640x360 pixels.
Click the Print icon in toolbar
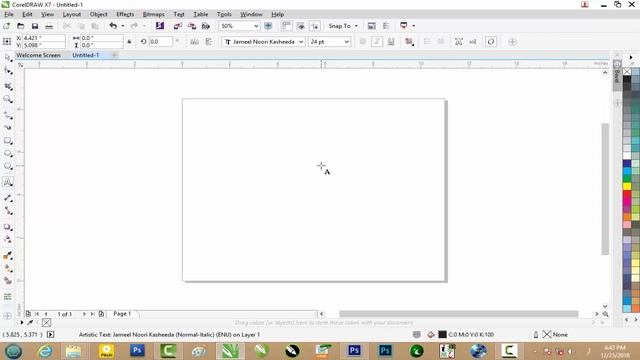49,26
